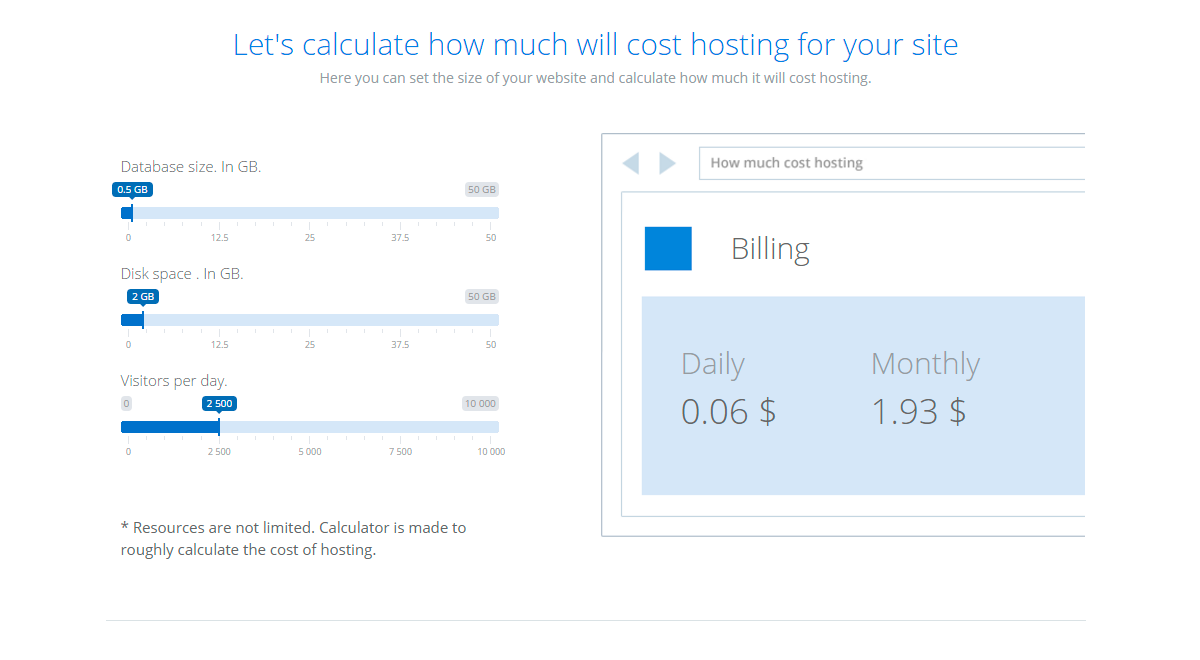Select the blue Billing square icon
The width and height of the screenshot is (1200, 660).
click(x=667, y=248)
